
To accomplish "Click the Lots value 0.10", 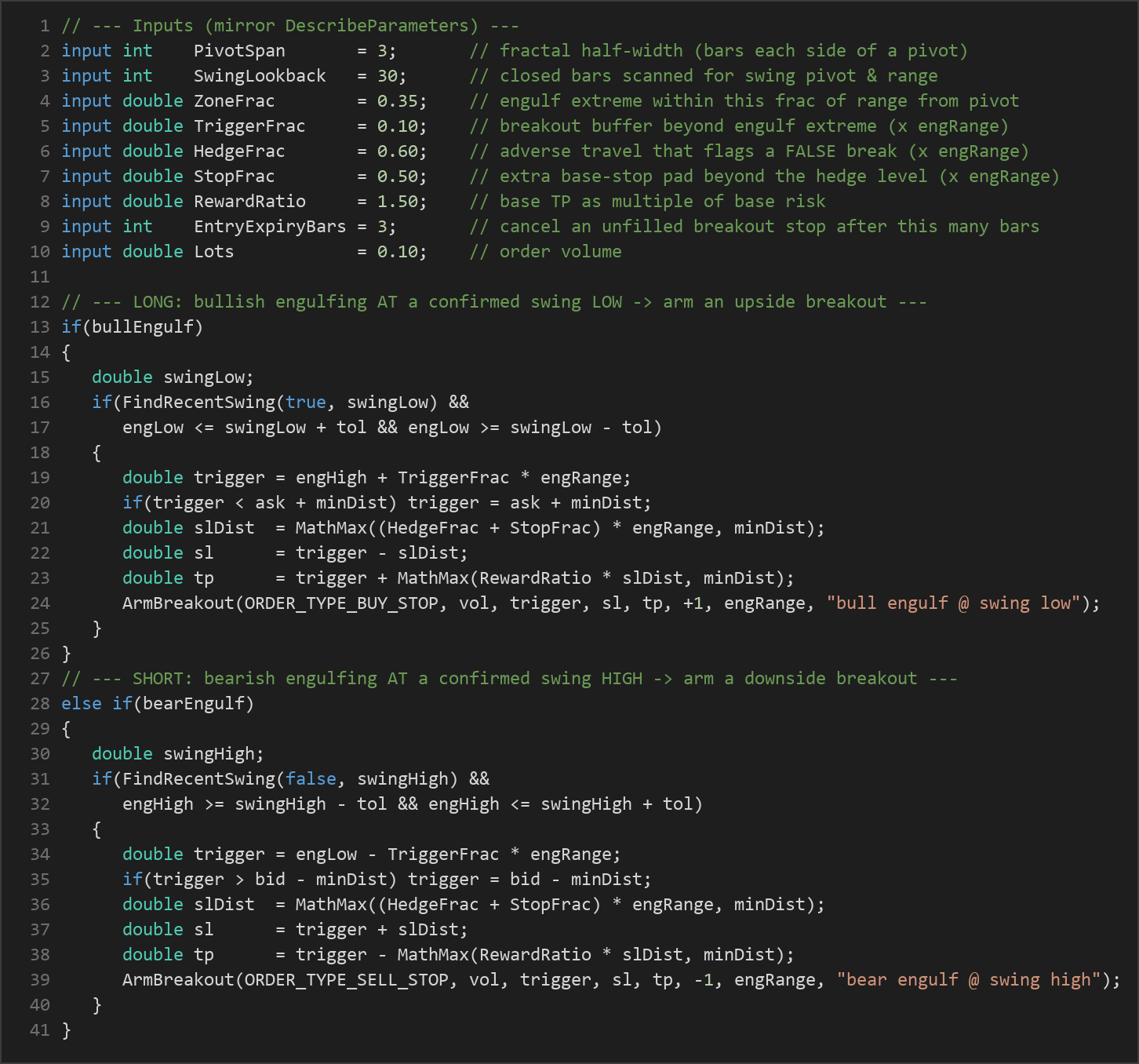I will (x=397, y=252).
